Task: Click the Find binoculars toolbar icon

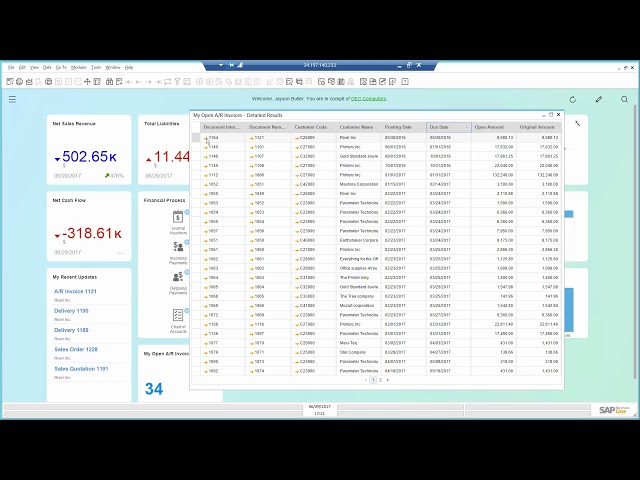Action: (109, 82)
